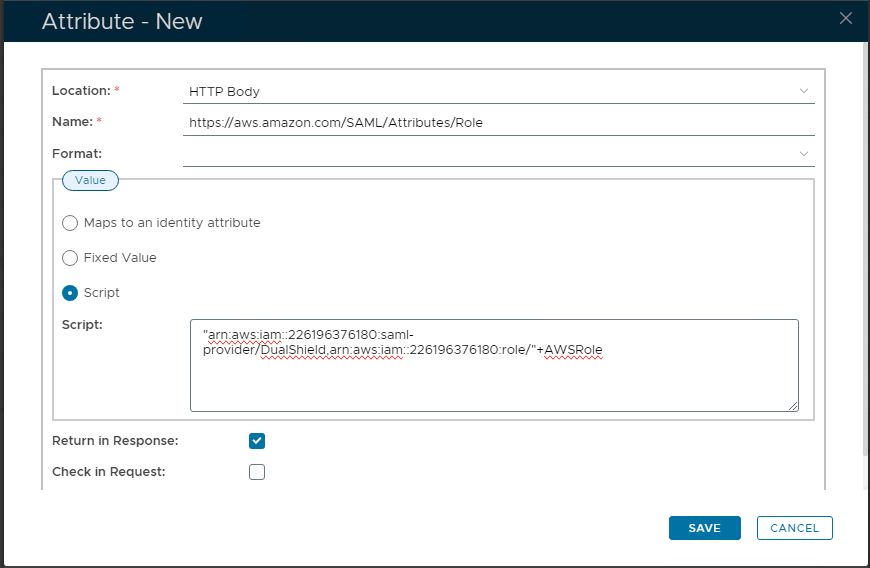This screenshot has height=568, width=870.
Task: Click the Format label text
Action: [77, 154]
